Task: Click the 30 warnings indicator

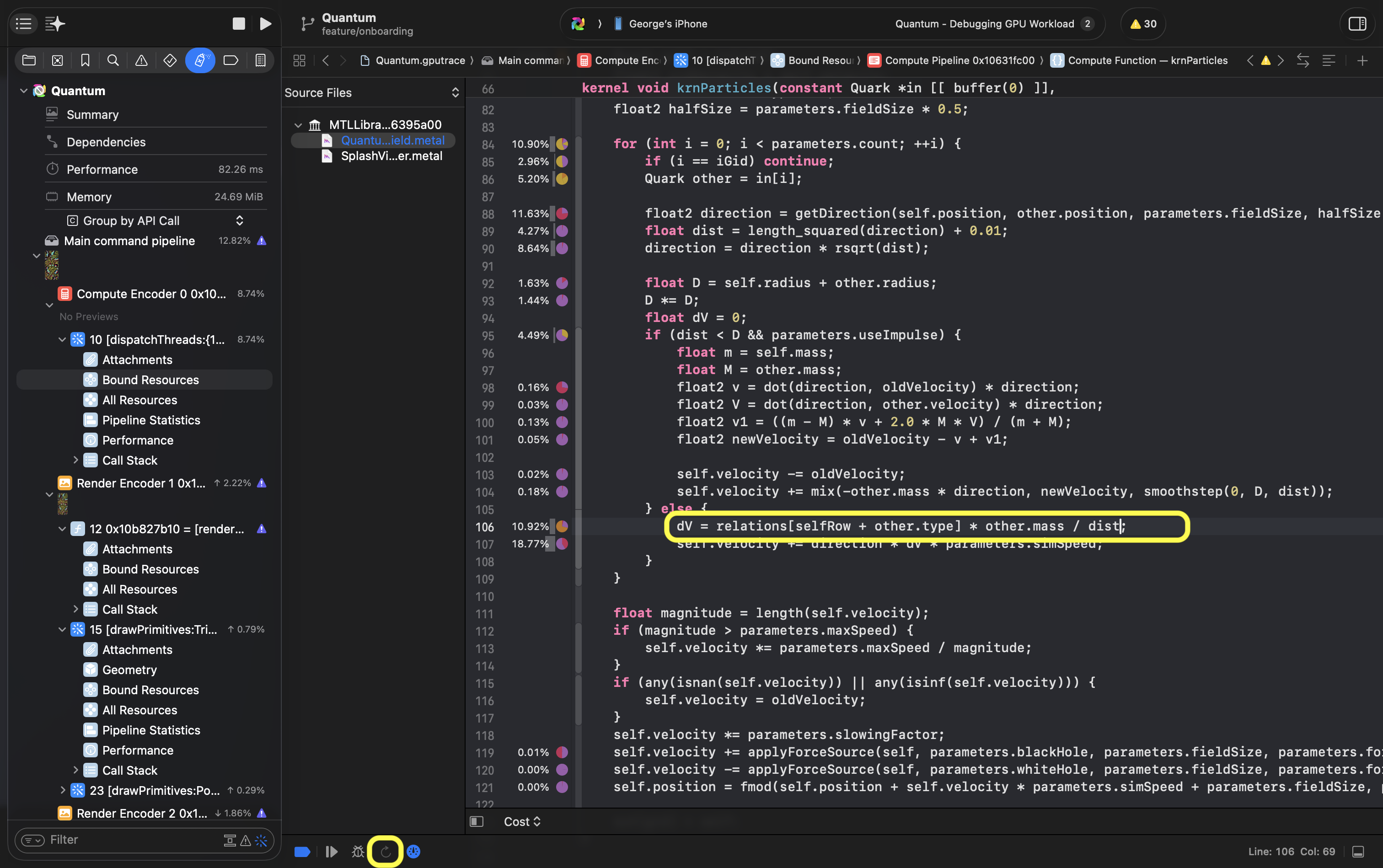Action: click(1143, 23)
